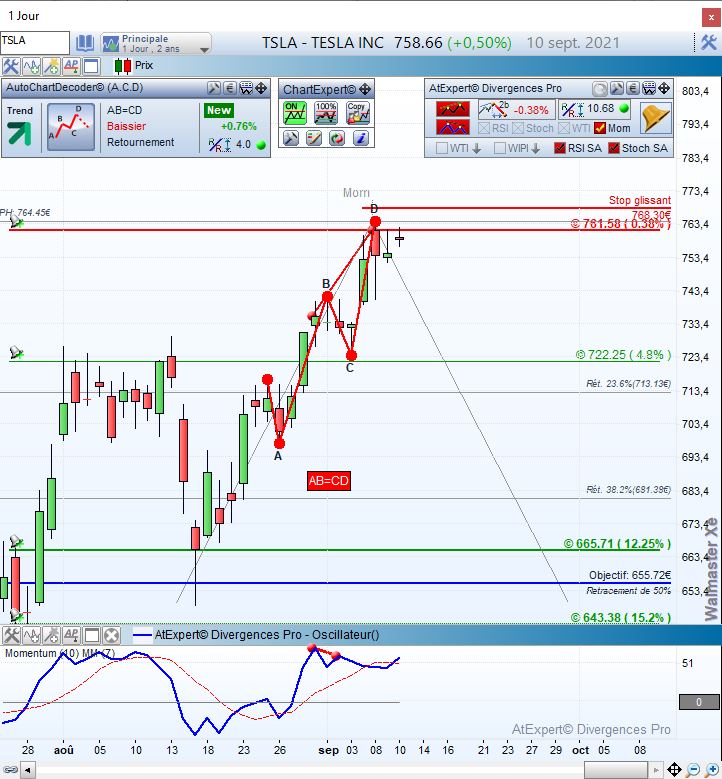This screenshot has width=722, height=779.
Task: Toggle hidden divergence blue-peaks button
Action: click(x=453, y=127)
